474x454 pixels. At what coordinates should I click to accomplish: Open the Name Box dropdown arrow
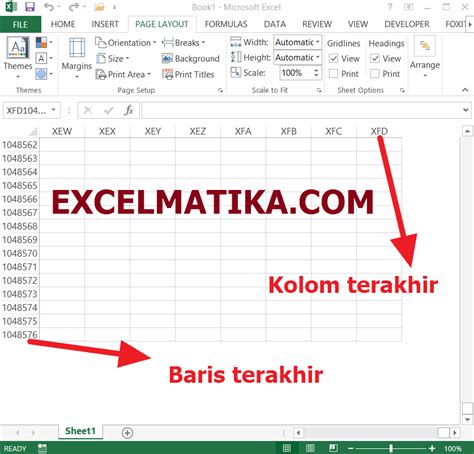(53, 110)
